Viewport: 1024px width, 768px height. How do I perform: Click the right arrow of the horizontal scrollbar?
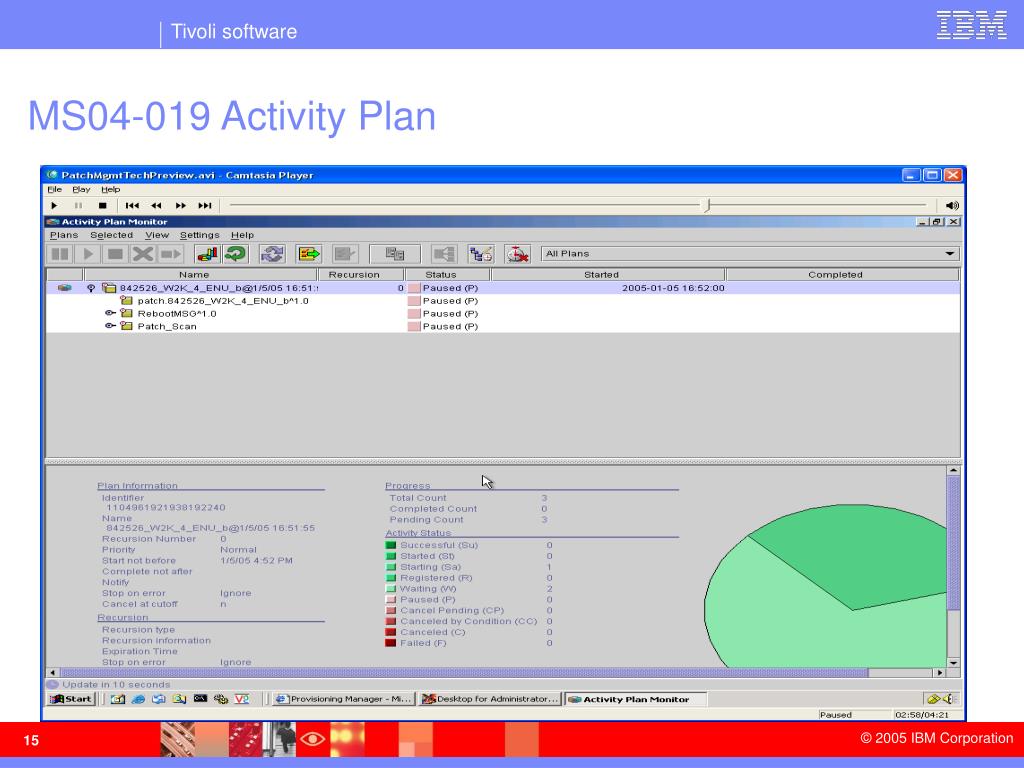(940, 673)
